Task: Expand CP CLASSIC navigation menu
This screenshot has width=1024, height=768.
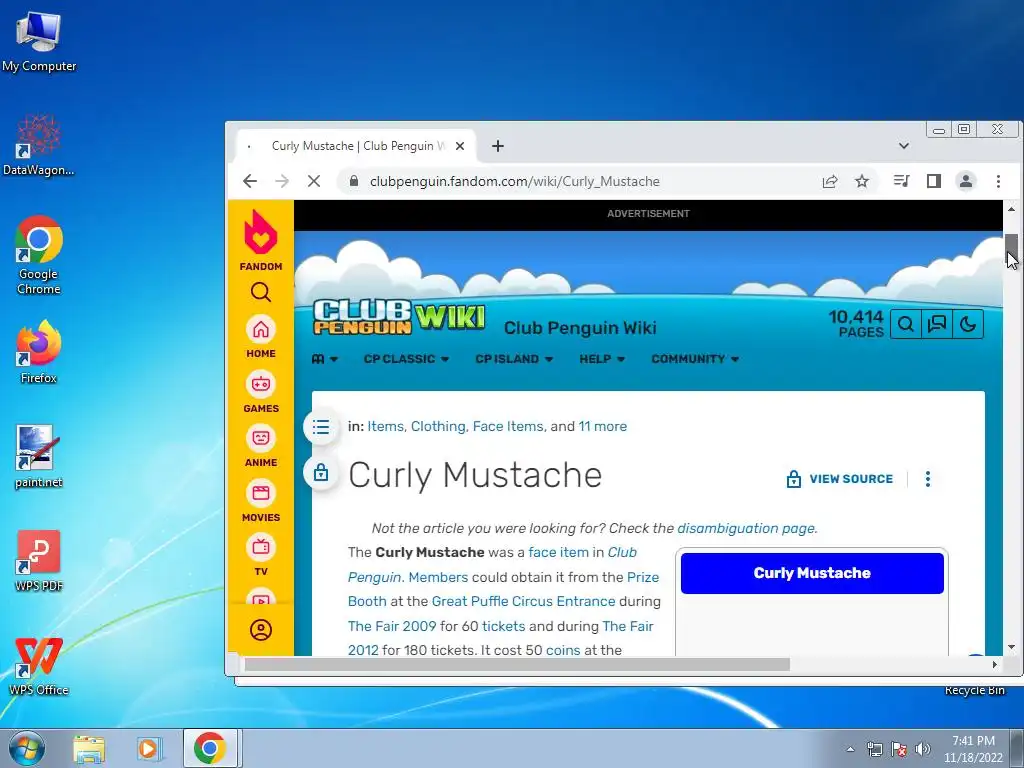Action: [x=406, y=359]
